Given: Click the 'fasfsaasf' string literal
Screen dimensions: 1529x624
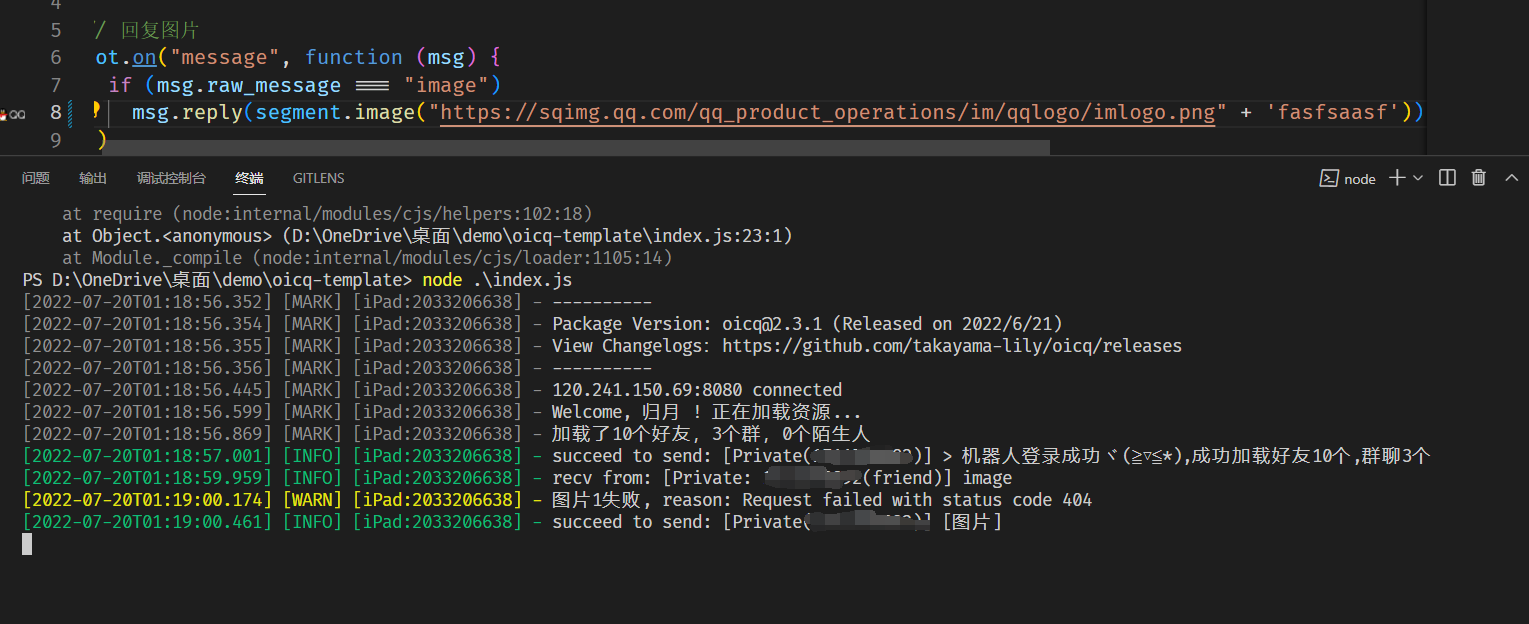Looking at the screenshot, I should 1332,112.
